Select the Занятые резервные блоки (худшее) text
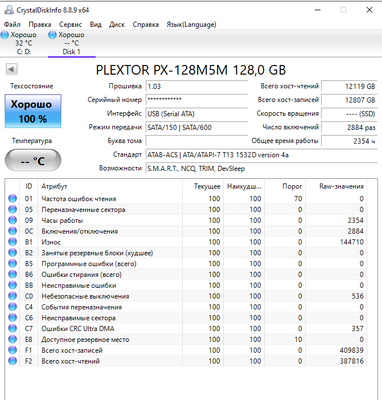The width and height of the screenshot is (382, 400). [97, 253]
